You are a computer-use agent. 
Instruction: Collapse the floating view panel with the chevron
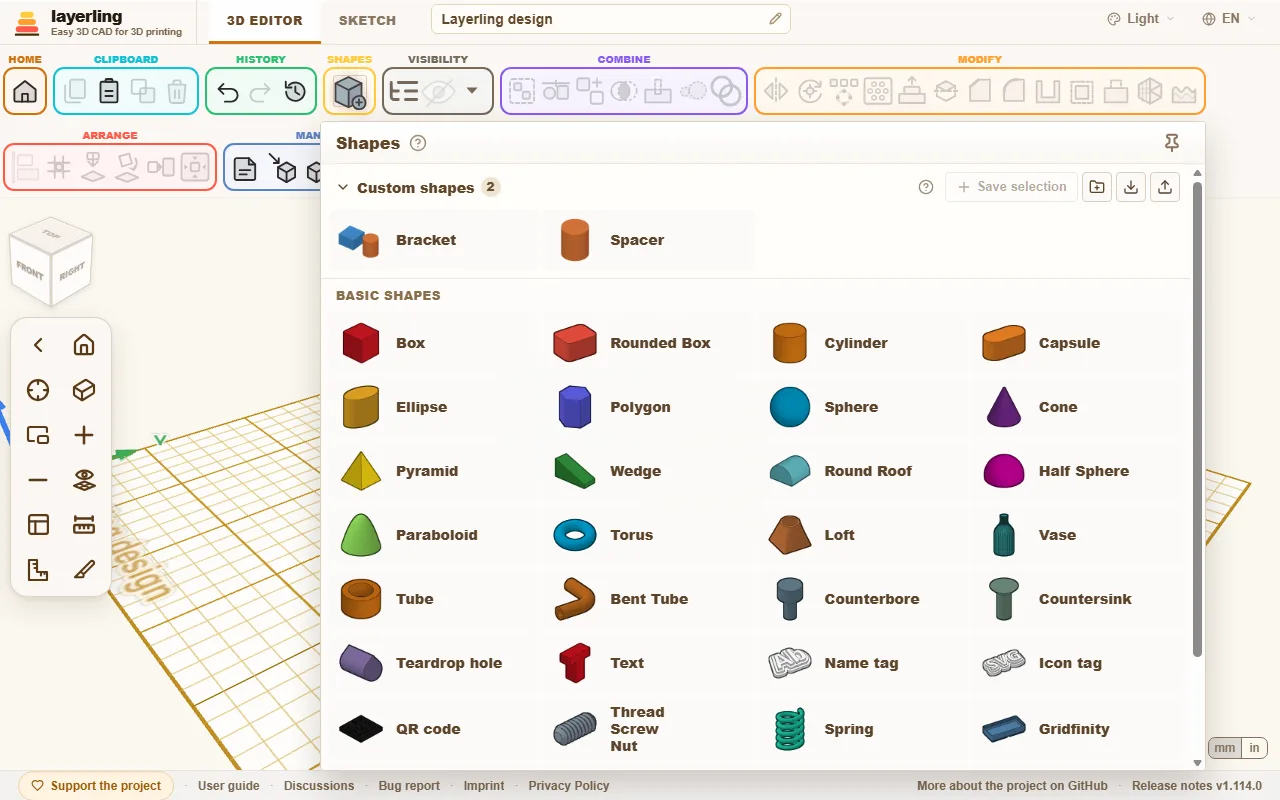38,345
